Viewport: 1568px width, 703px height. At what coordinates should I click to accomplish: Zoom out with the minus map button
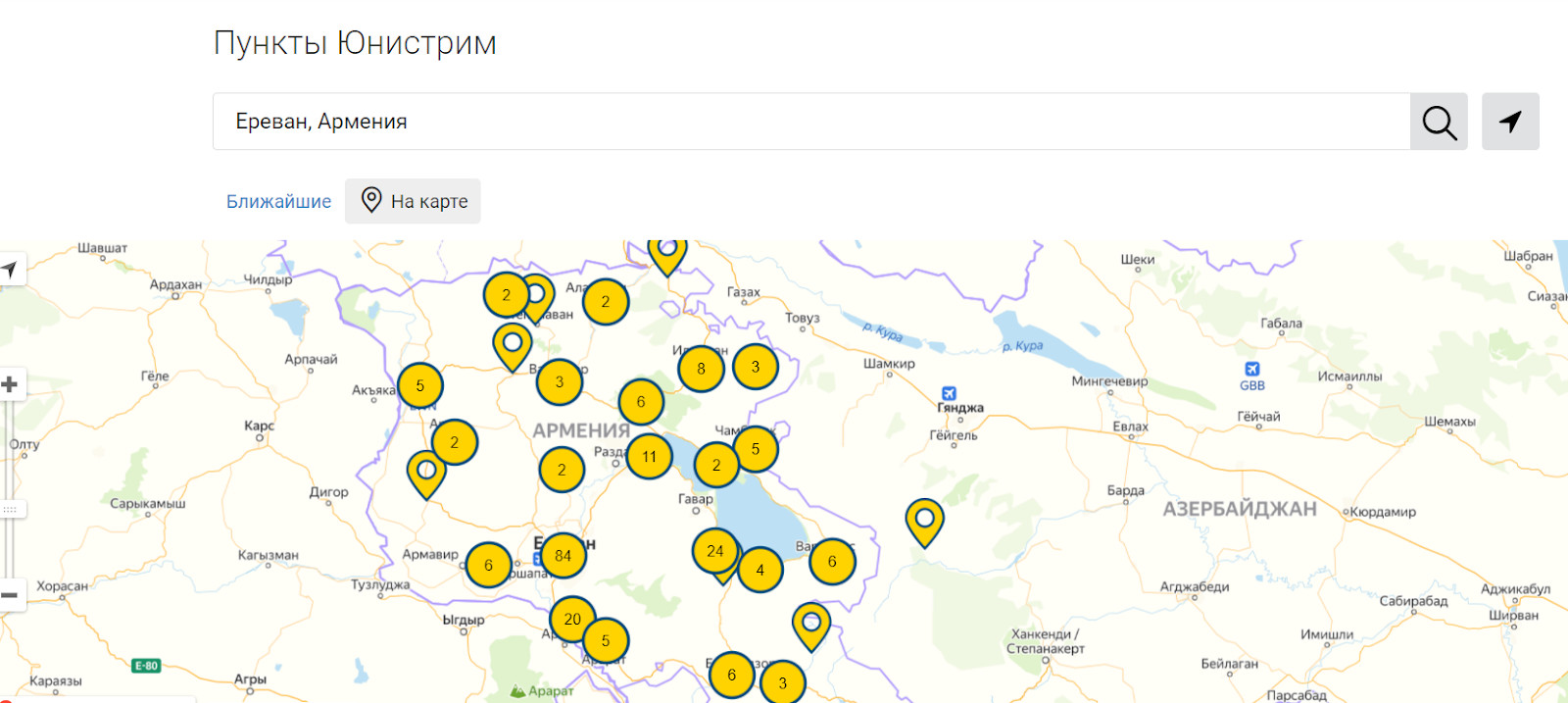click(x=10, y=595)
